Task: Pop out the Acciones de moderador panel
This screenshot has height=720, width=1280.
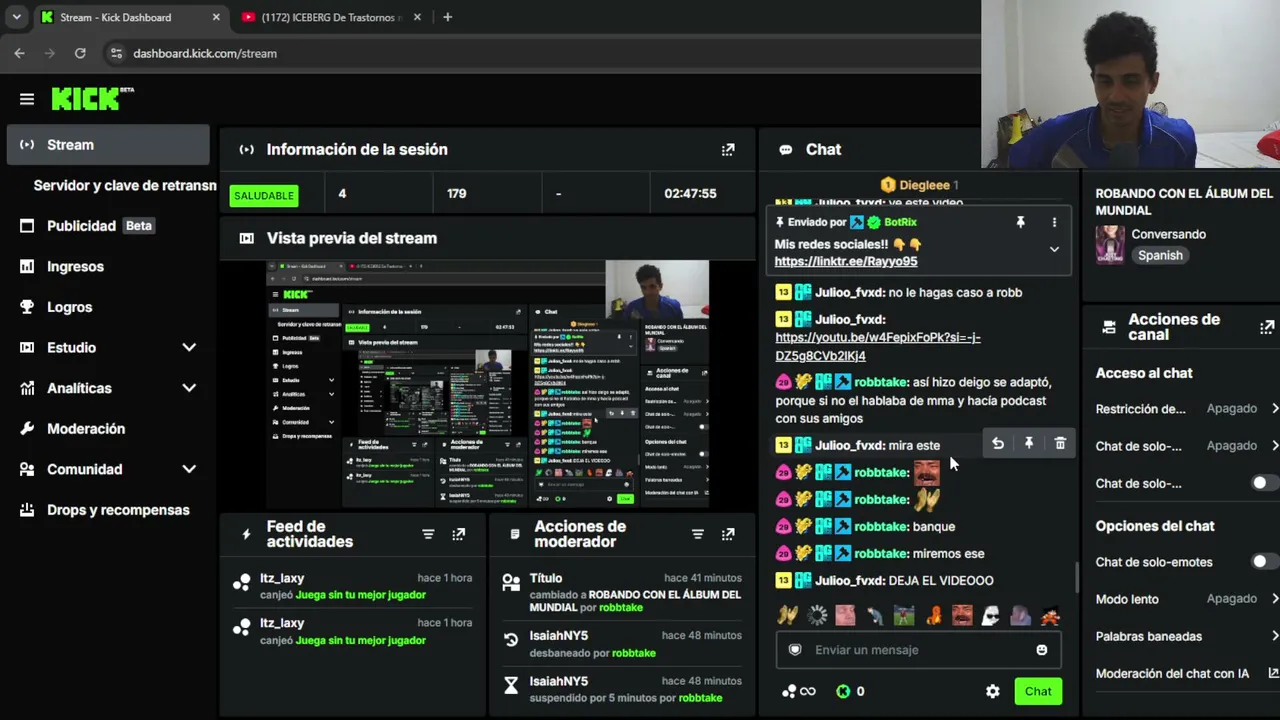Action: pyautogui.click(x=728, y=535)
